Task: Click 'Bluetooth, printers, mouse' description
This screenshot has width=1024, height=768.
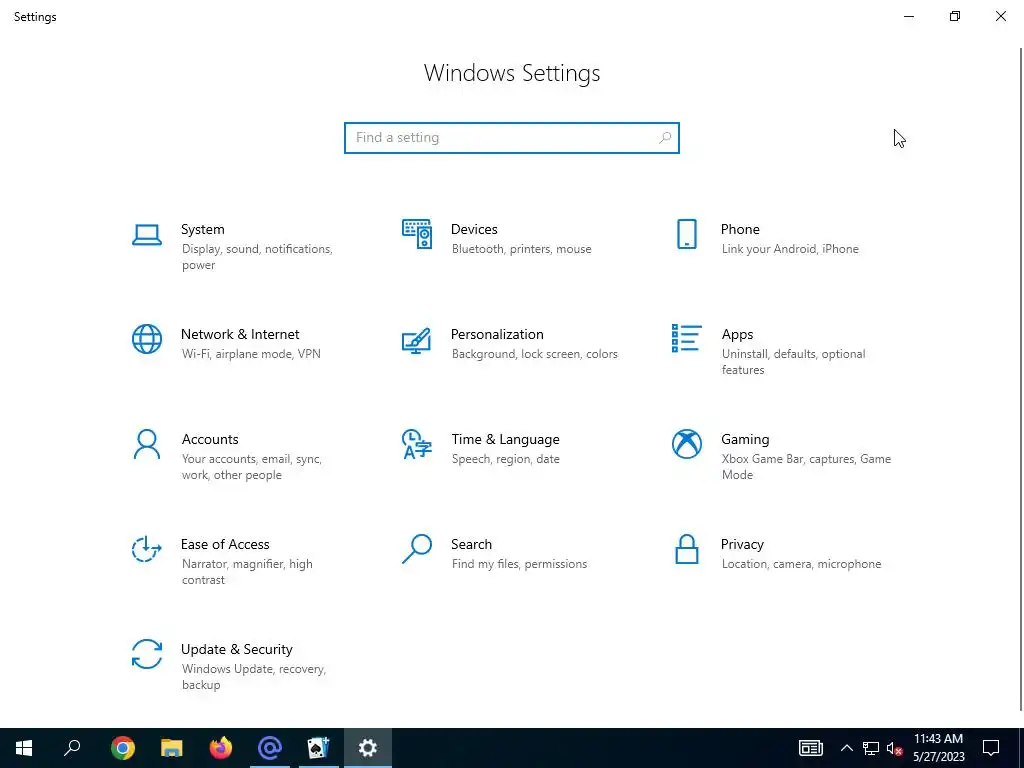Action: (x=521, y=249)
